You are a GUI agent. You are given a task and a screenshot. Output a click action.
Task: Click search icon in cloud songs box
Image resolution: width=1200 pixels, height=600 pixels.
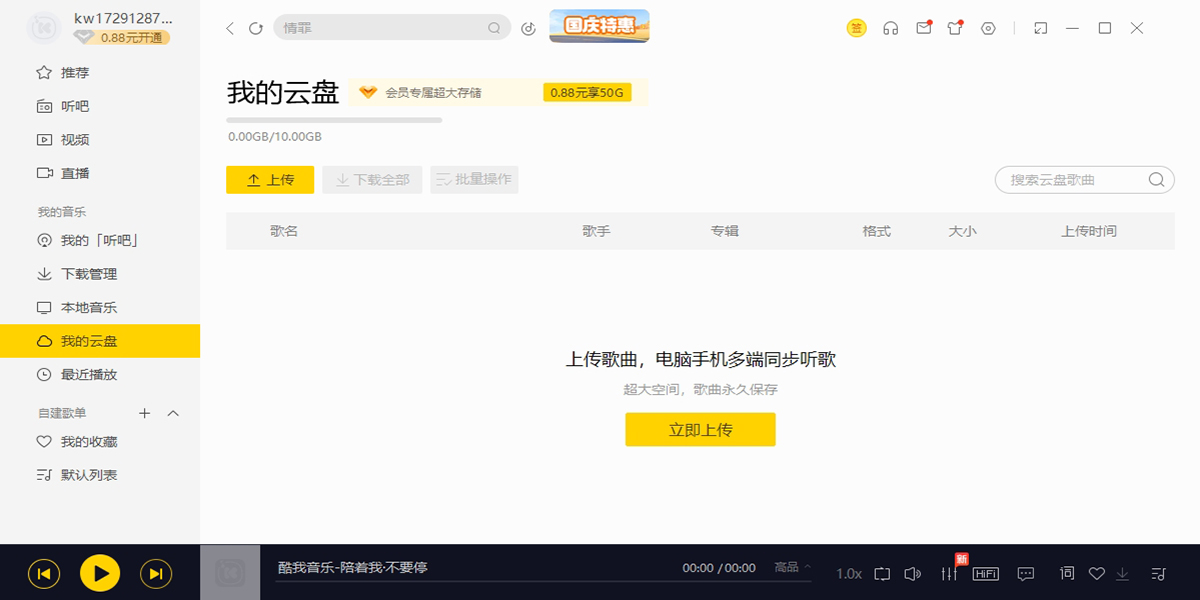[1156, 180]
